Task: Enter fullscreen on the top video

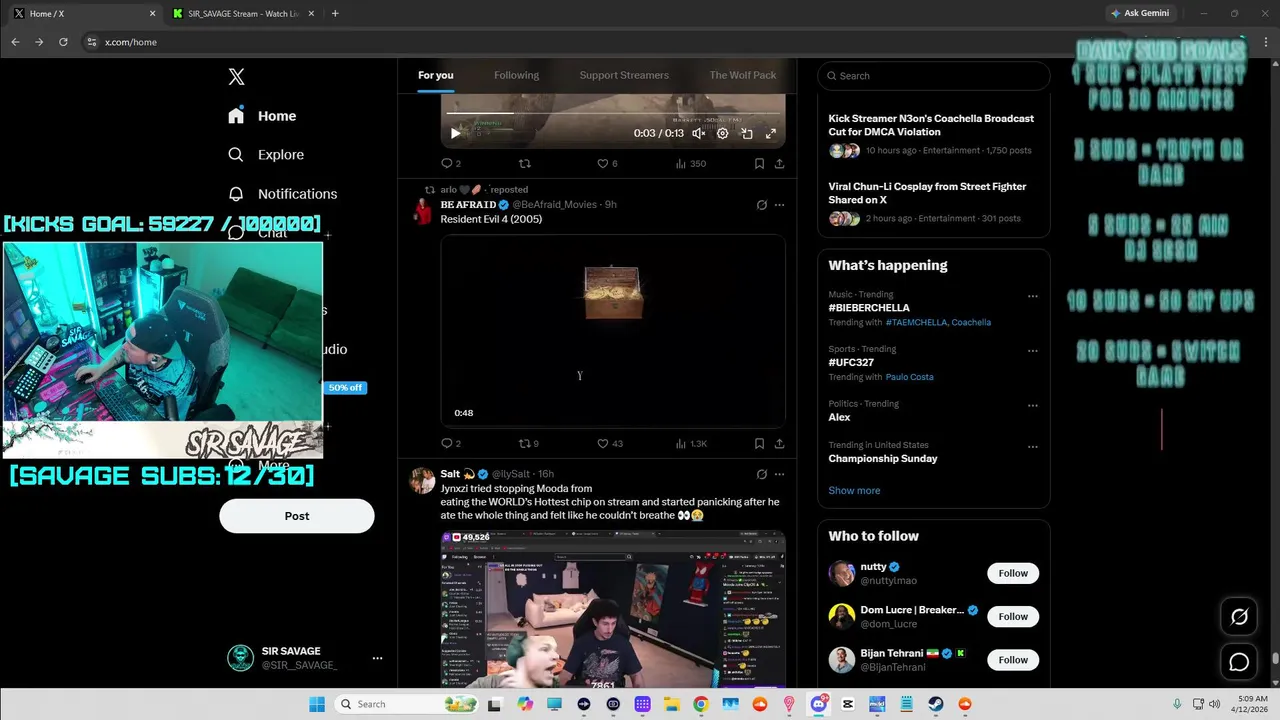Action: pos(771,133)
